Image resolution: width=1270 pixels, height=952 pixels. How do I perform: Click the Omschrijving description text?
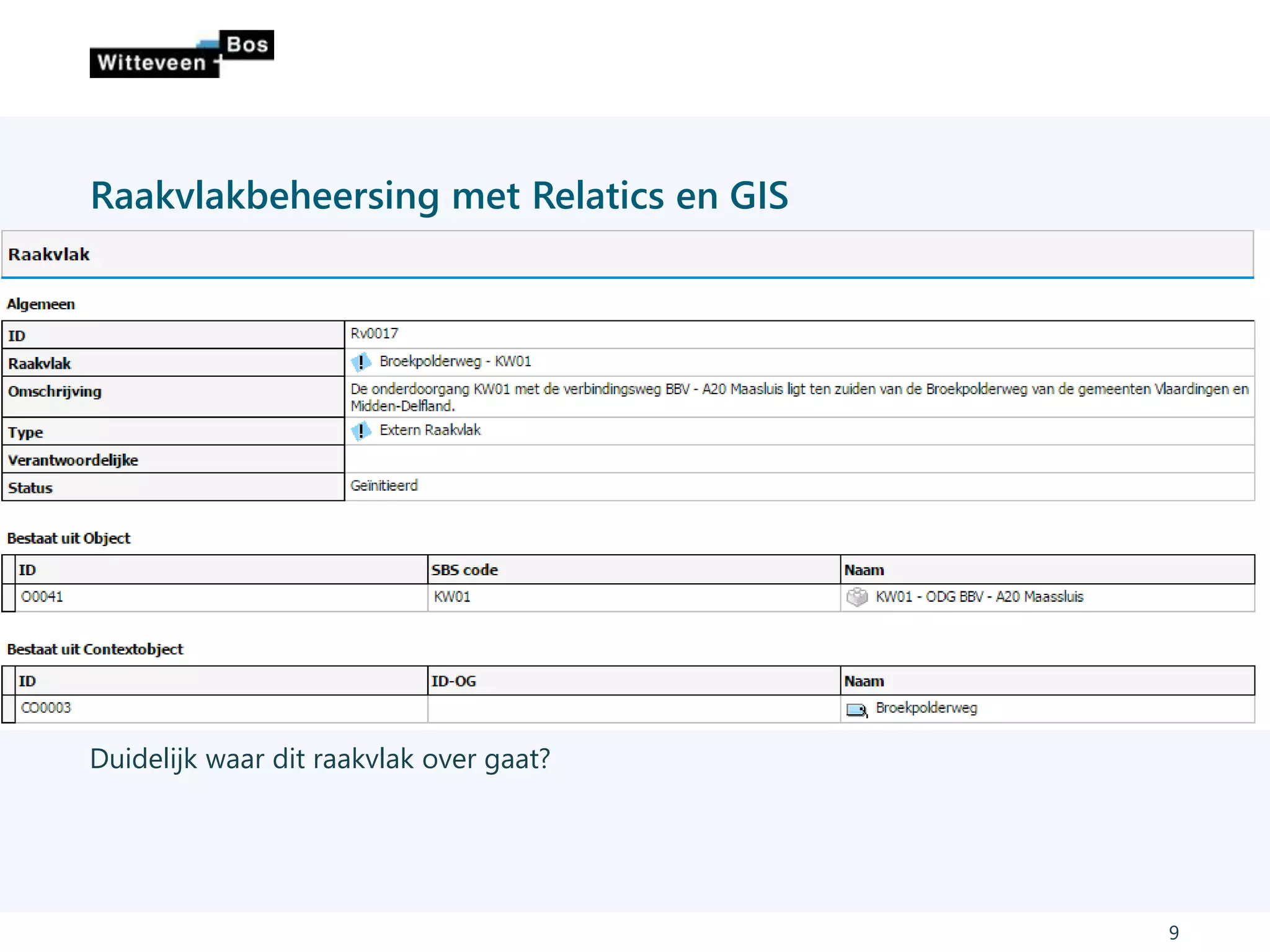tap(799, 397)
